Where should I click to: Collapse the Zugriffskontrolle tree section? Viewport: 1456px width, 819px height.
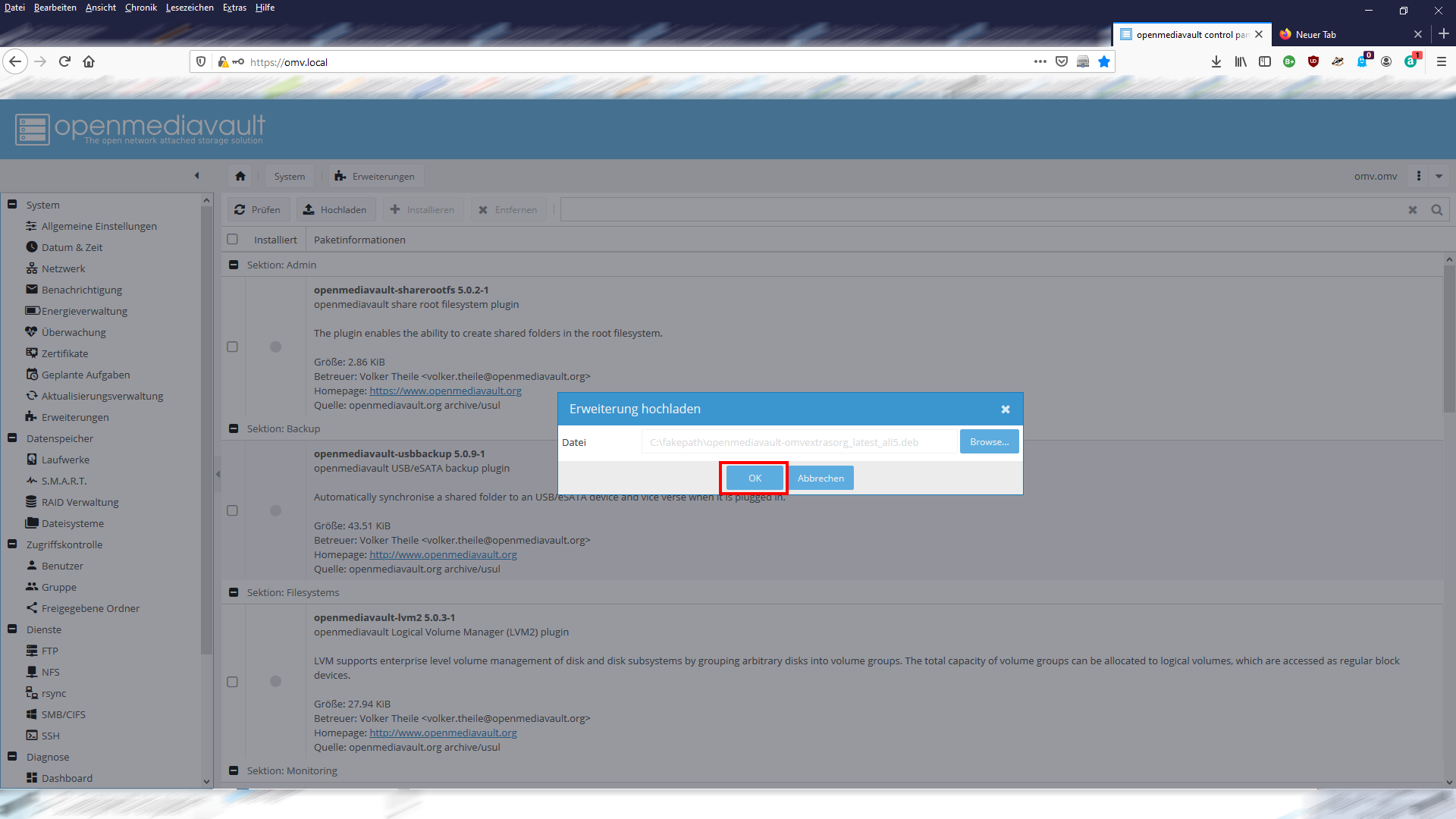[x=12, y=544]
